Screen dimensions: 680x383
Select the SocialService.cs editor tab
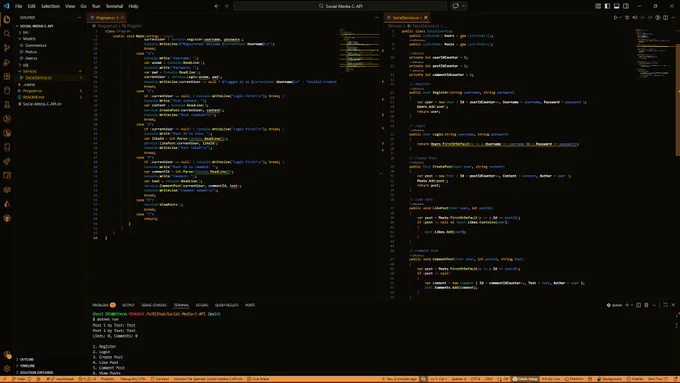click(x=406, y=18)
